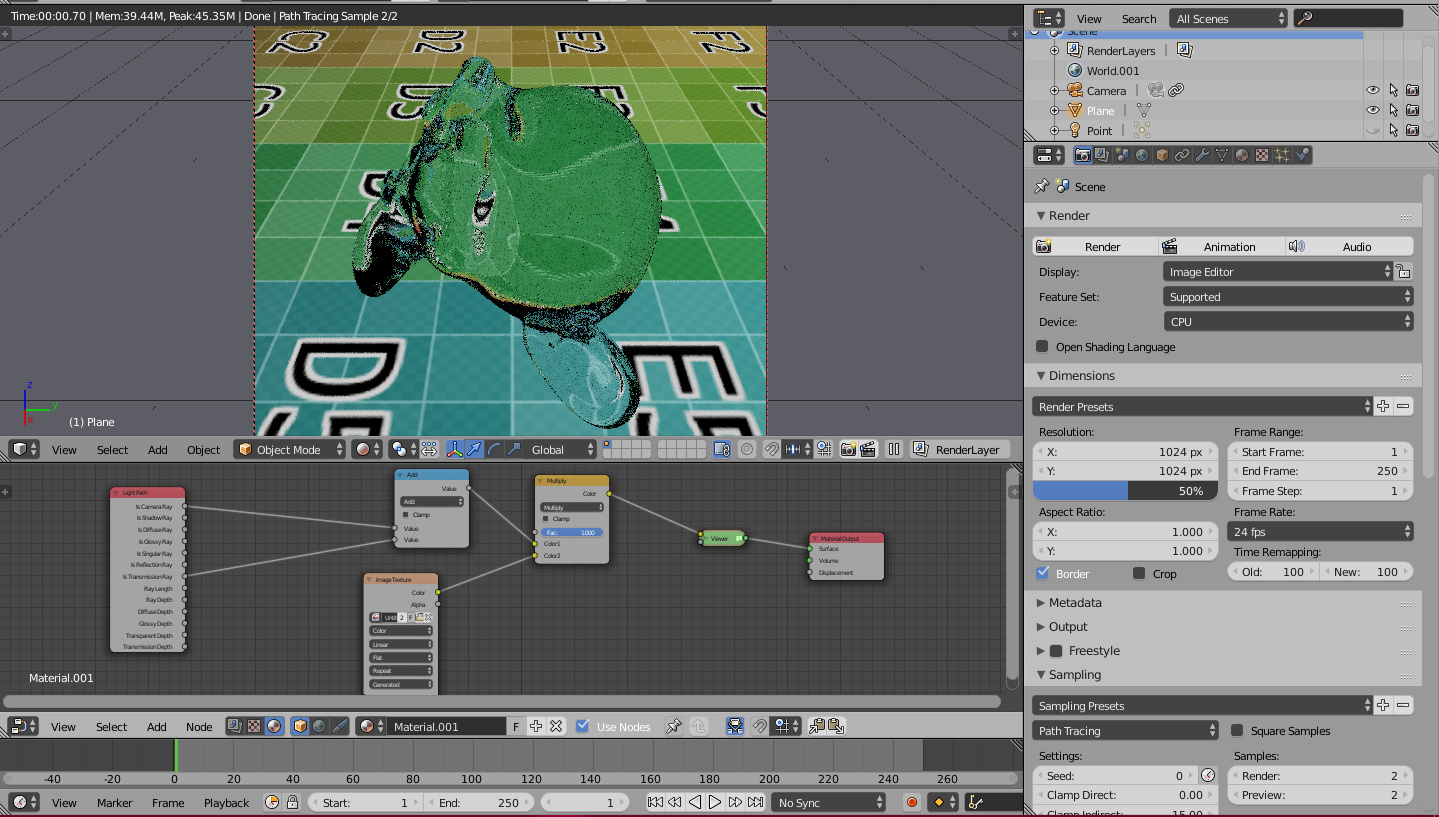Open the World properties tab (globe icon)
1439x817 pixels.
pyautogui.click(x=1141, y=155)
